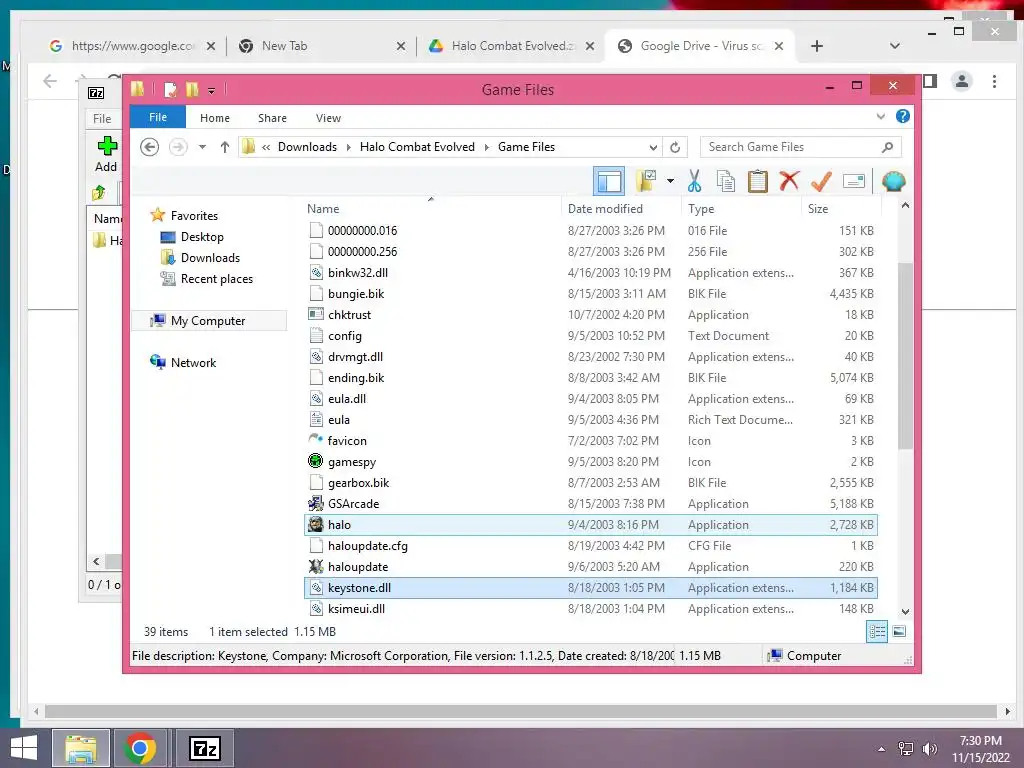Refresh the Game Files folder

point(675,147)
